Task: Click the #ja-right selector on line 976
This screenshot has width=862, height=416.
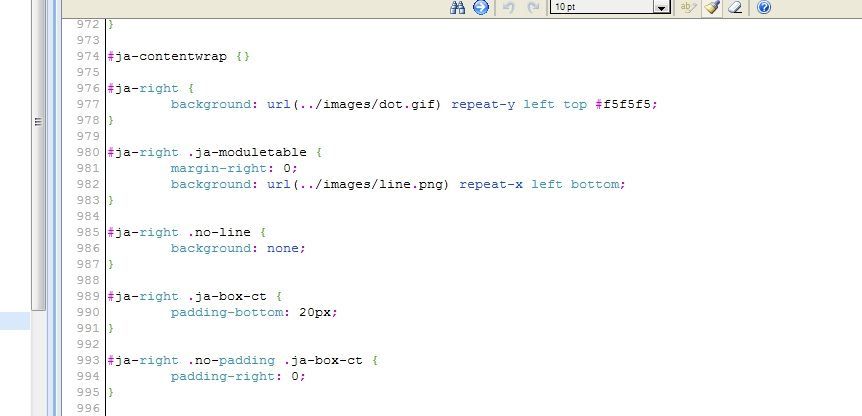Action: [x=143, y=88]
